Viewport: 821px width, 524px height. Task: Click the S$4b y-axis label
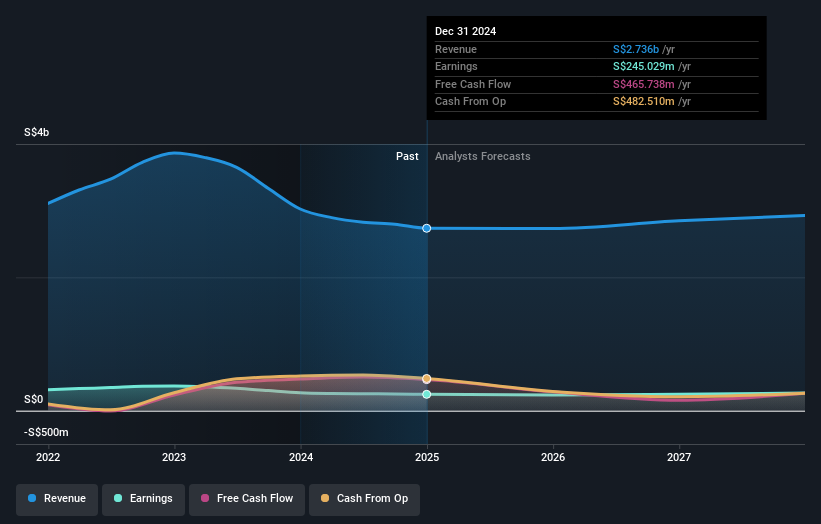point(37,132)
